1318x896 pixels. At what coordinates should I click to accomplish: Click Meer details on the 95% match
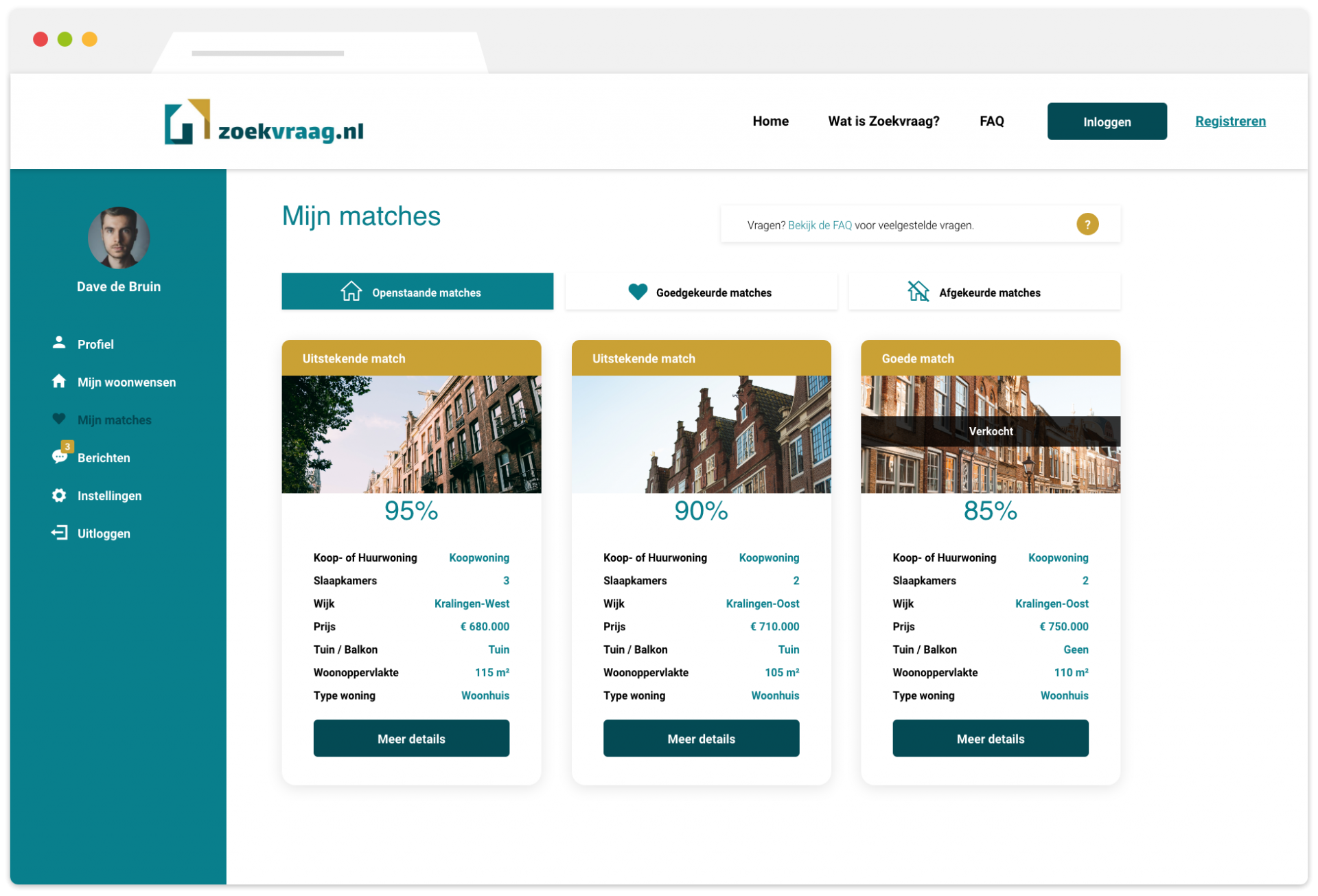tap(411, 738)
